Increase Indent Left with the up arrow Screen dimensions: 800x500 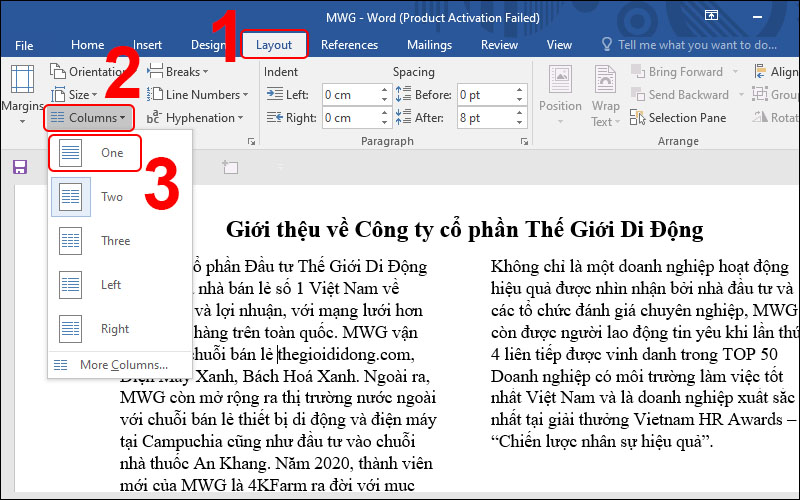coord(385,90)
